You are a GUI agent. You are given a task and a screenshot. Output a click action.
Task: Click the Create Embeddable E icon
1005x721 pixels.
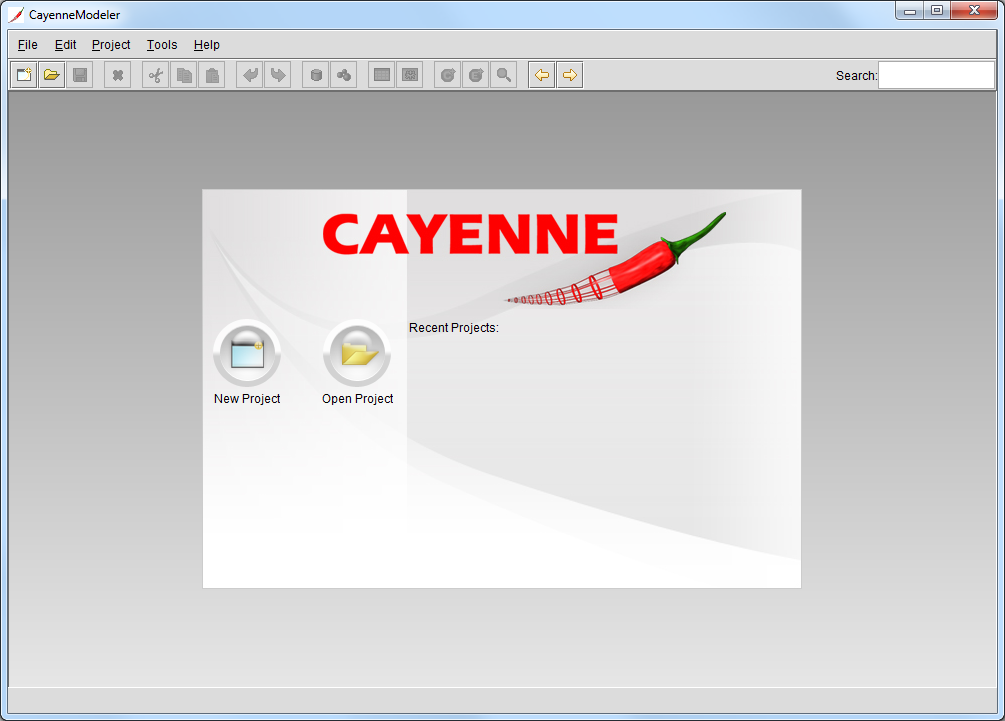point(476,75)
